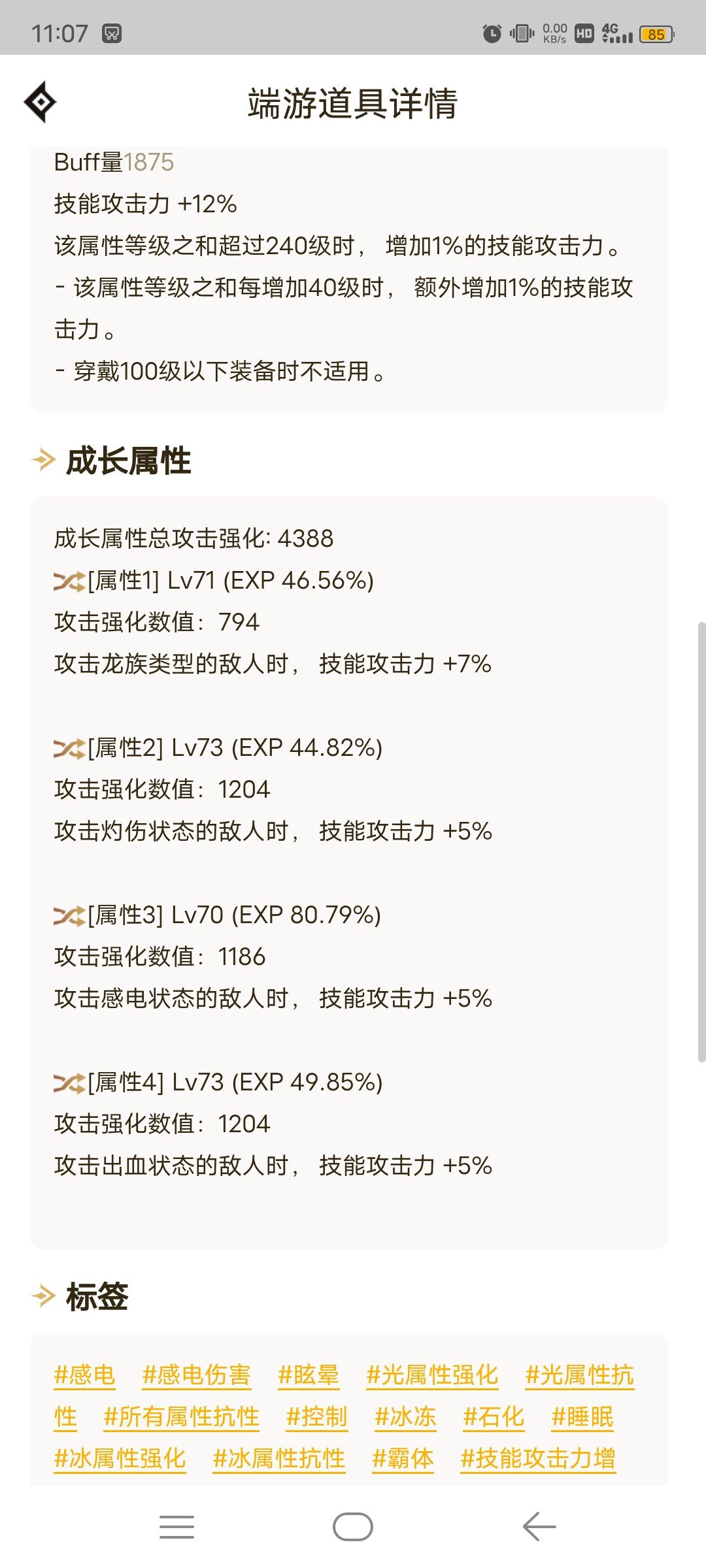Tap the battery indicator in status bar
The width and height of the screenshot is (706, 1568).
(656, 34)
